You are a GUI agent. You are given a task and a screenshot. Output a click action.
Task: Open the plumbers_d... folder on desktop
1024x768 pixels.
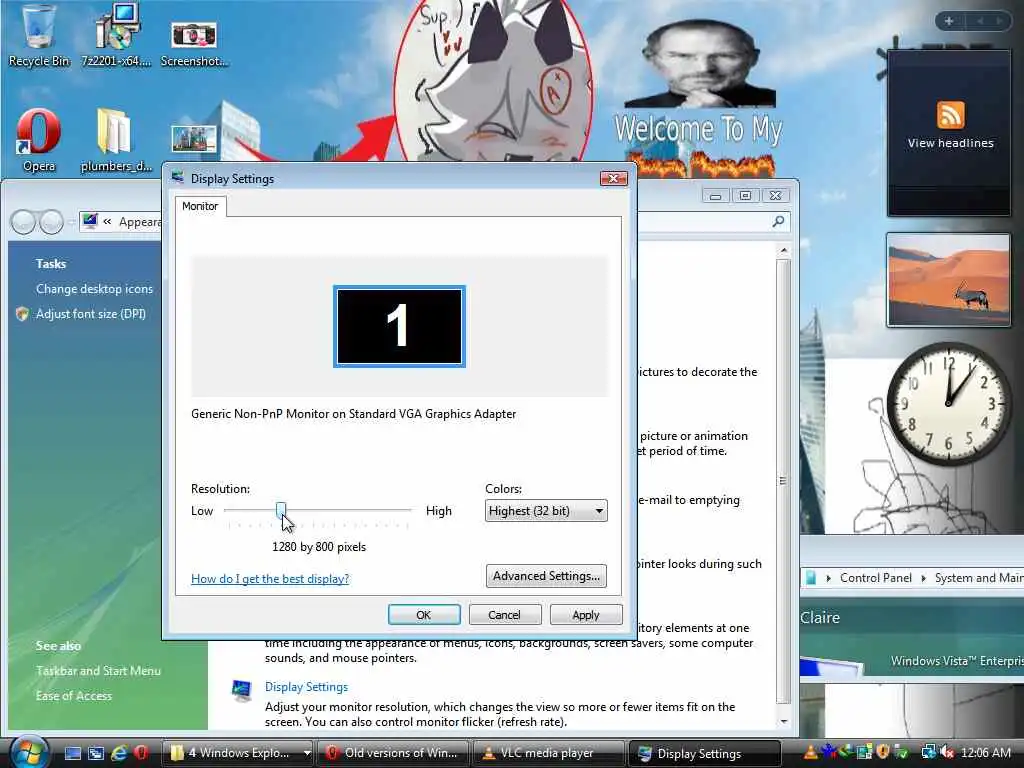click(x=116, y=140)
